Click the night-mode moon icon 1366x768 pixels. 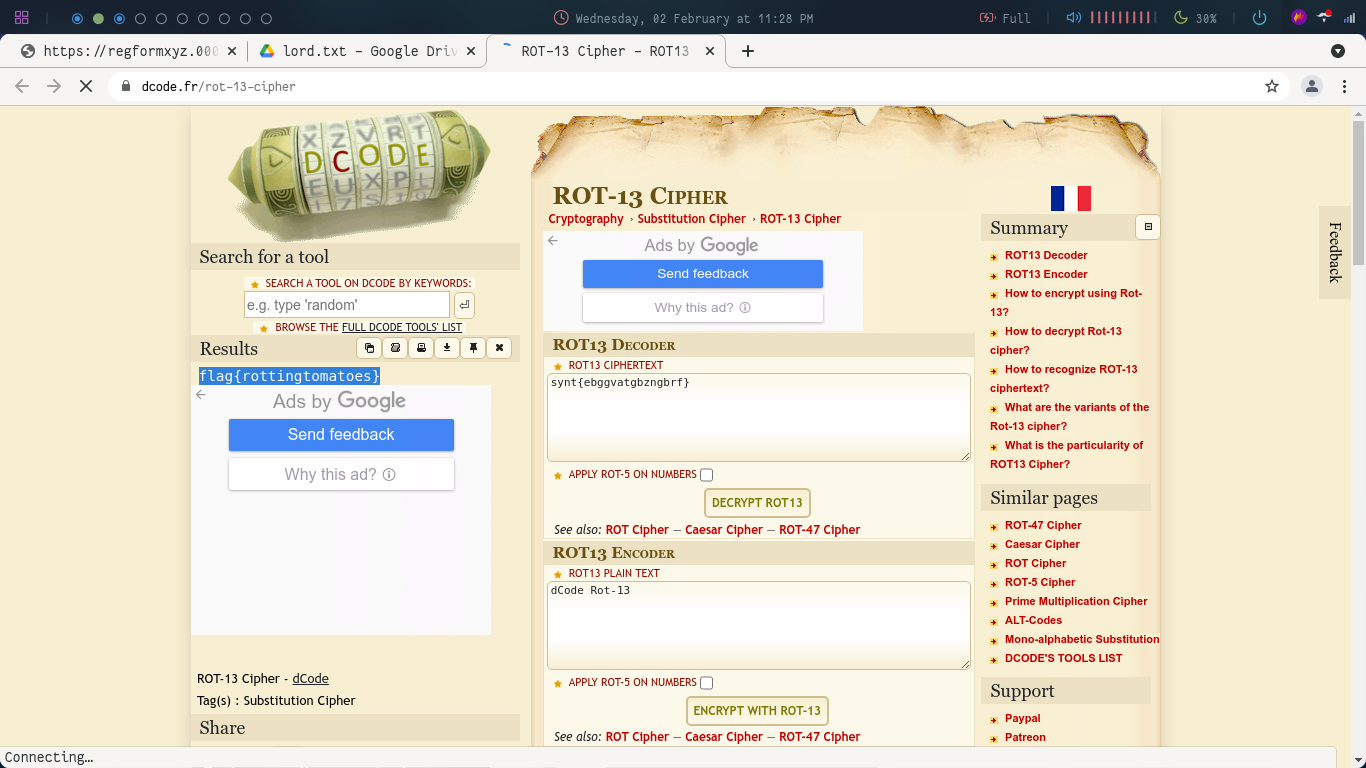tap(1180, 18)
